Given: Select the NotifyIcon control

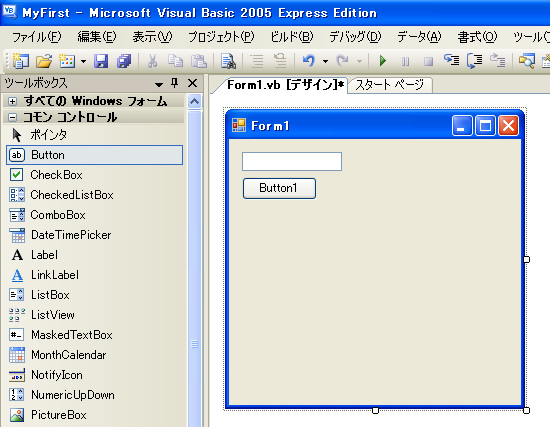Looking at the screenshot, I should pos(94,375).
